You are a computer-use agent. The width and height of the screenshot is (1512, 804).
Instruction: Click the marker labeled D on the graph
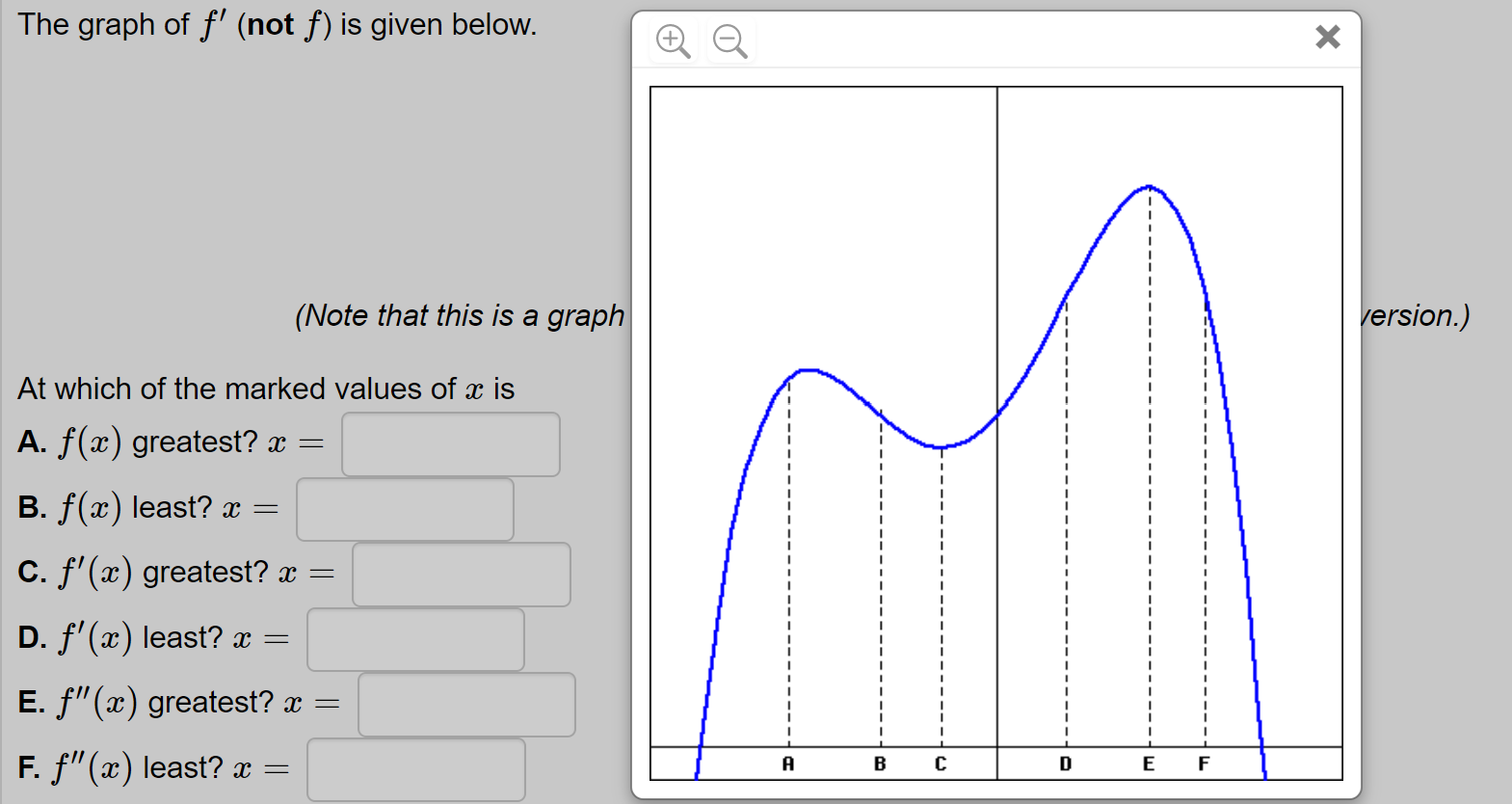pos(1065,764)
